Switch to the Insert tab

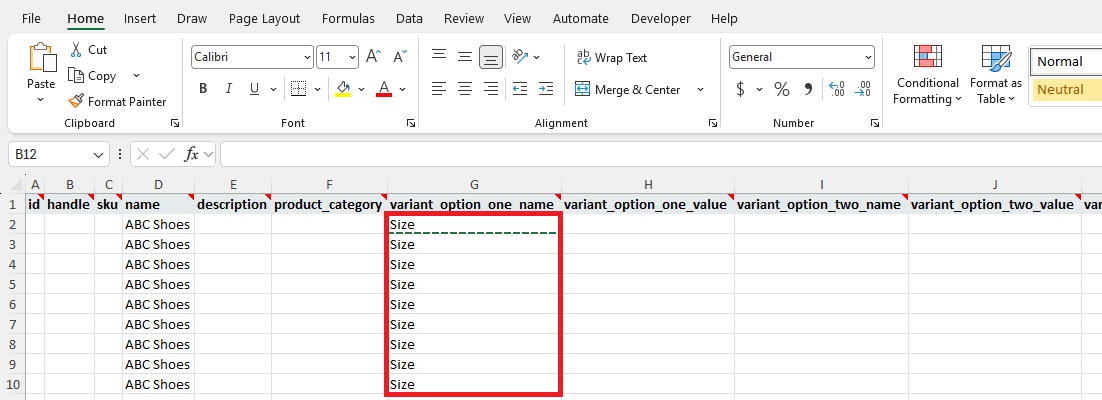(x=140, y=18)
